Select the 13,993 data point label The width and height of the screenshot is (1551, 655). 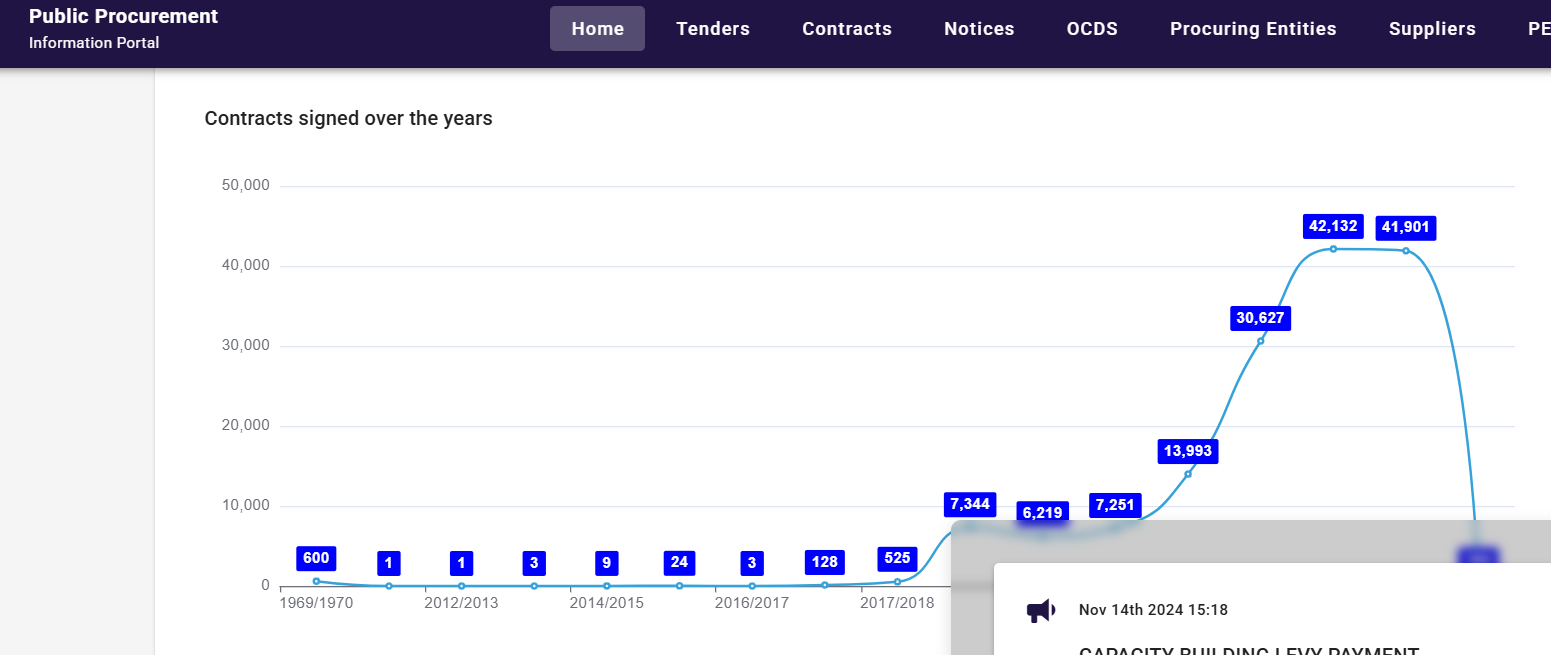point(1188,451)
